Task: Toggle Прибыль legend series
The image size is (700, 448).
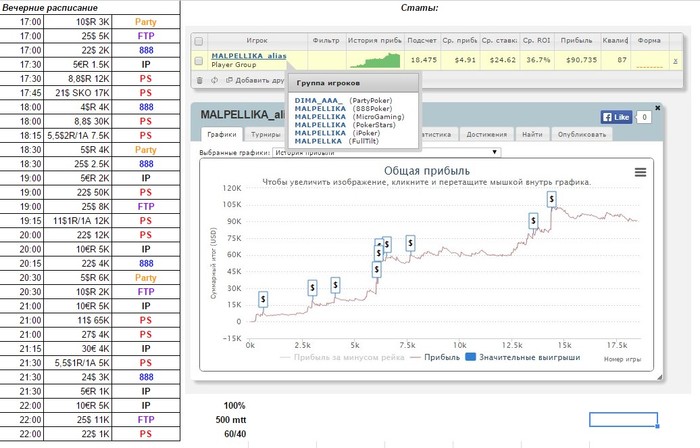Action: coord(435,357)
